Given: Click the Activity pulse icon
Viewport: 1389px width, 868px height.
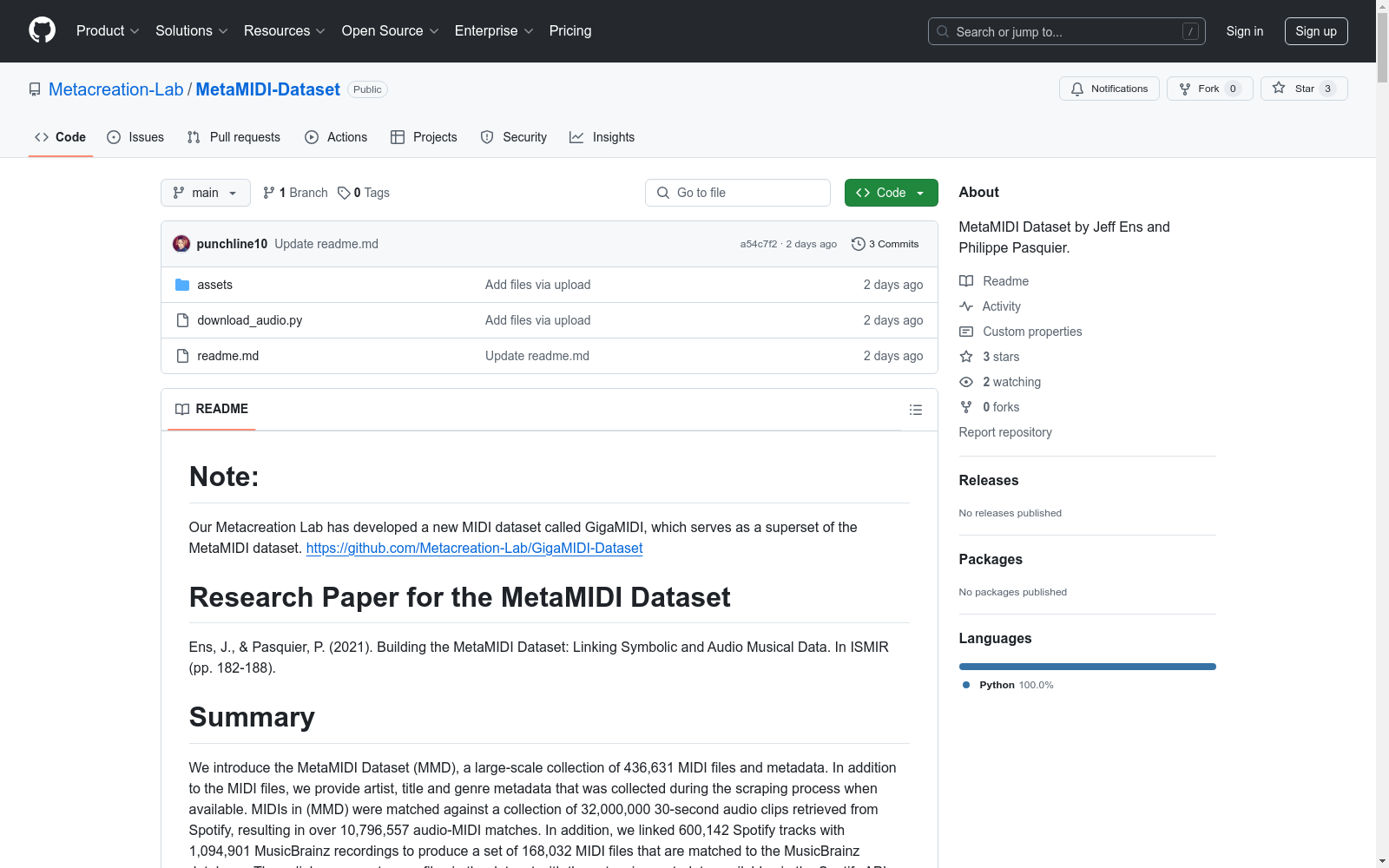Looking at the screenshot, I should pos(966,306).
